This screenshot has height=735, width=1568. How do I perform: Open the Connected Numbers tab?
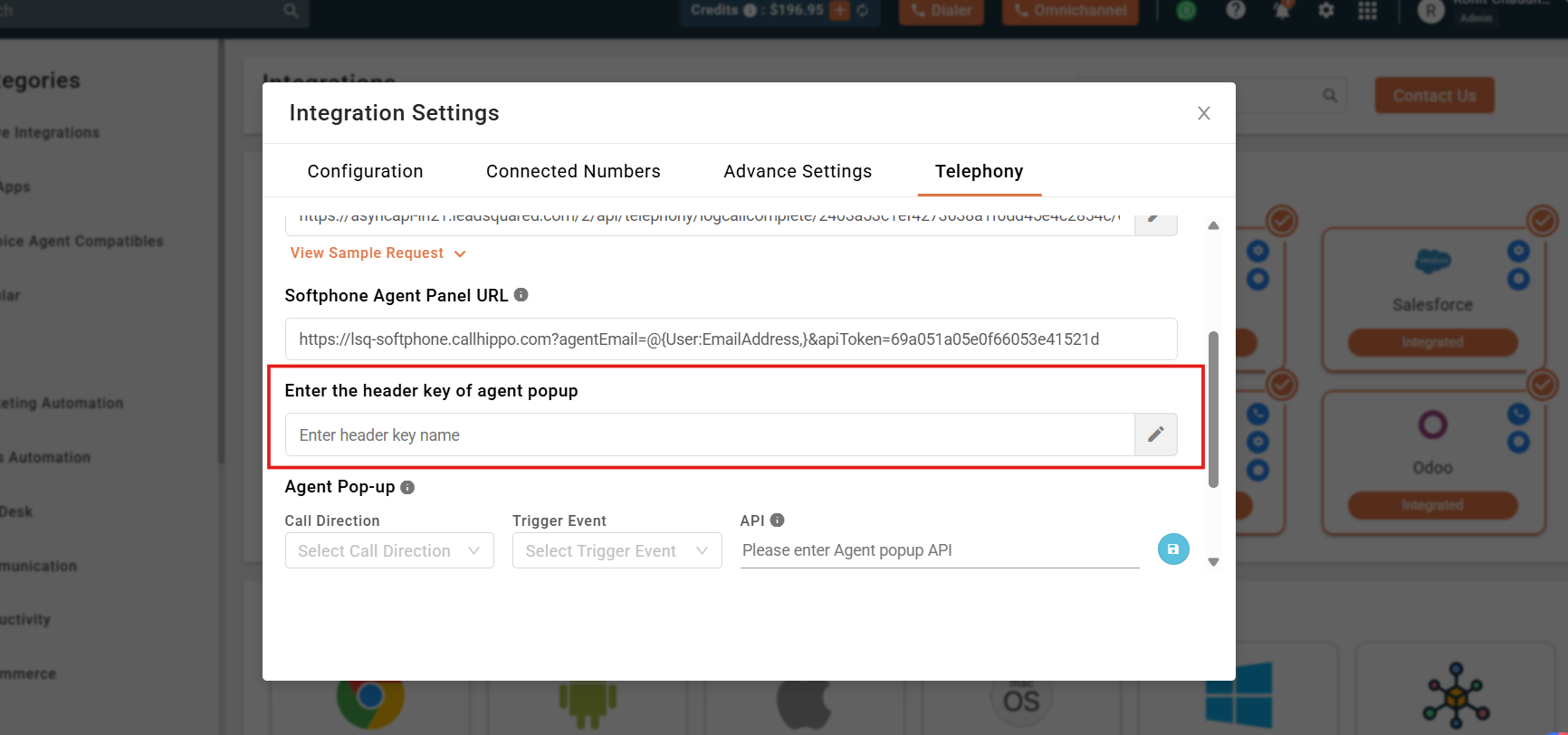coord(573,171)
